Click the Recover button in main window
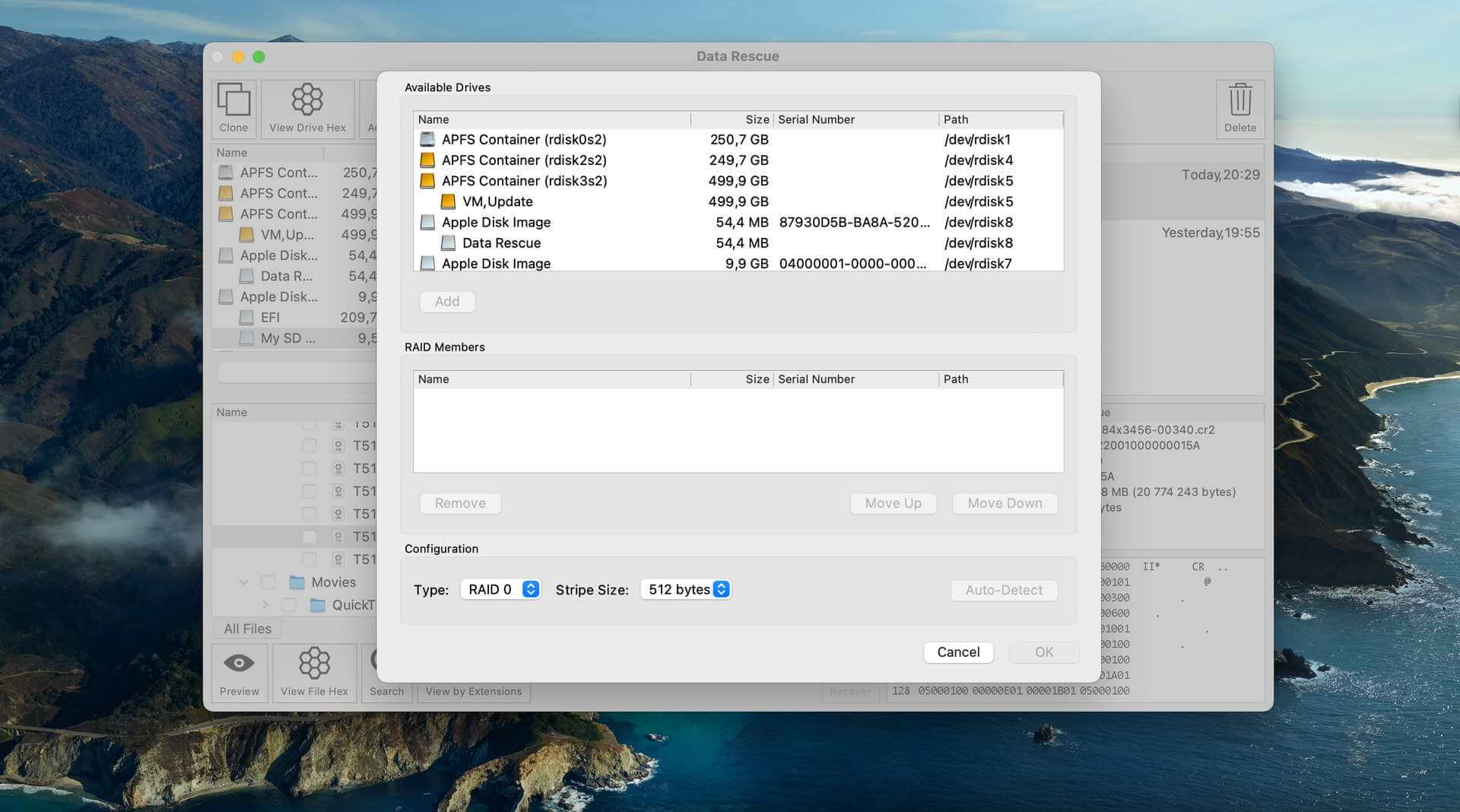Image resolution: width=1460 pixels, height=812 pixels. 850,691
